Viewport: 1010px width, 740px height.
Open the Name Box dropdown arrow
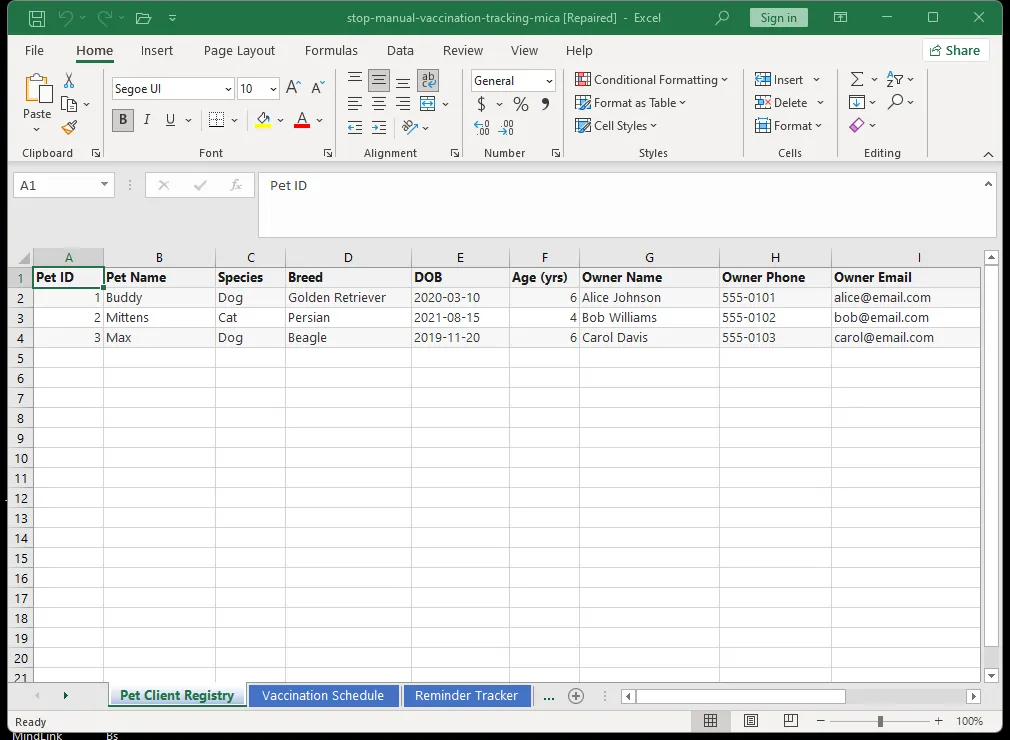coord(104,185)
